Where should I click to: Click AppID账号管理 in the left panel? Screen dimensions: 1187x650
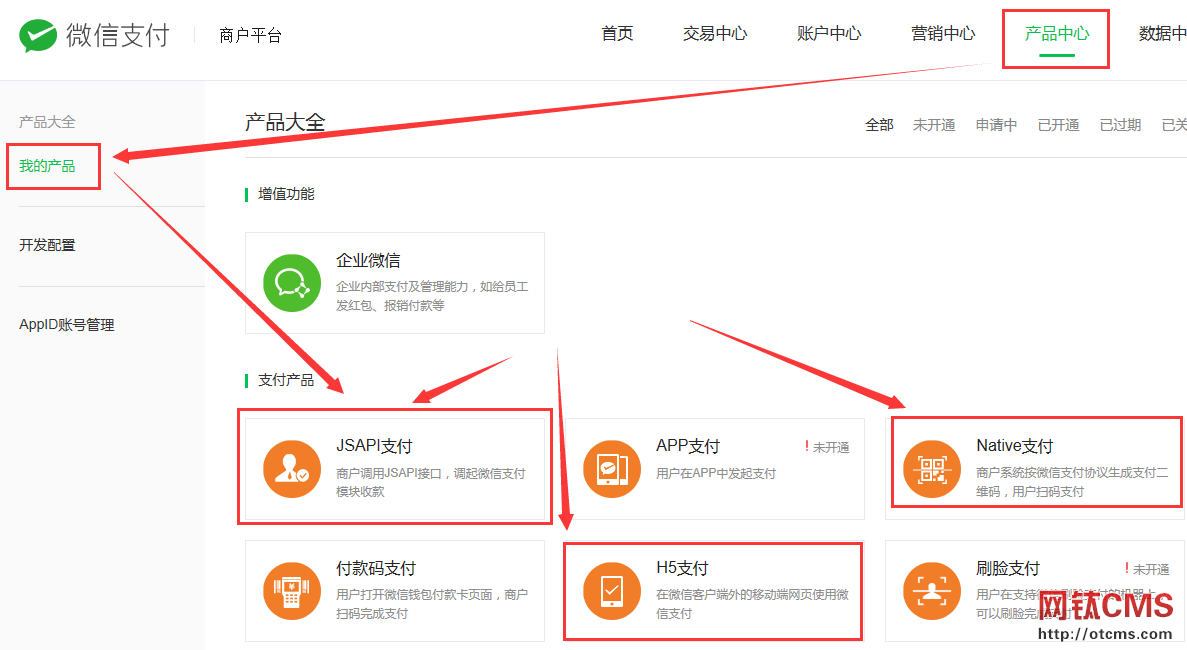[64, 324]
